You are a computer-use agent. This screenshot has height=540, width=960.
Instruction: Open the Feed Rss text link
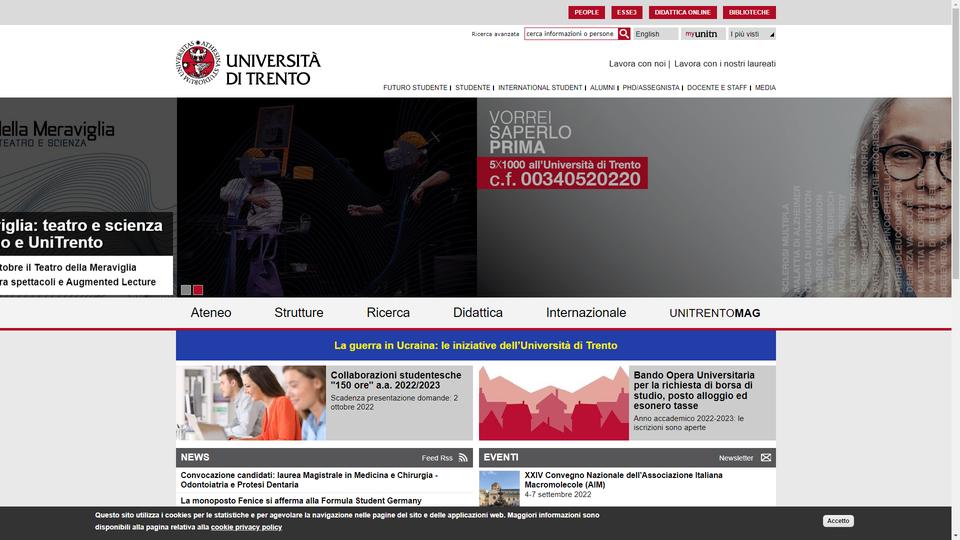point(437,458)
